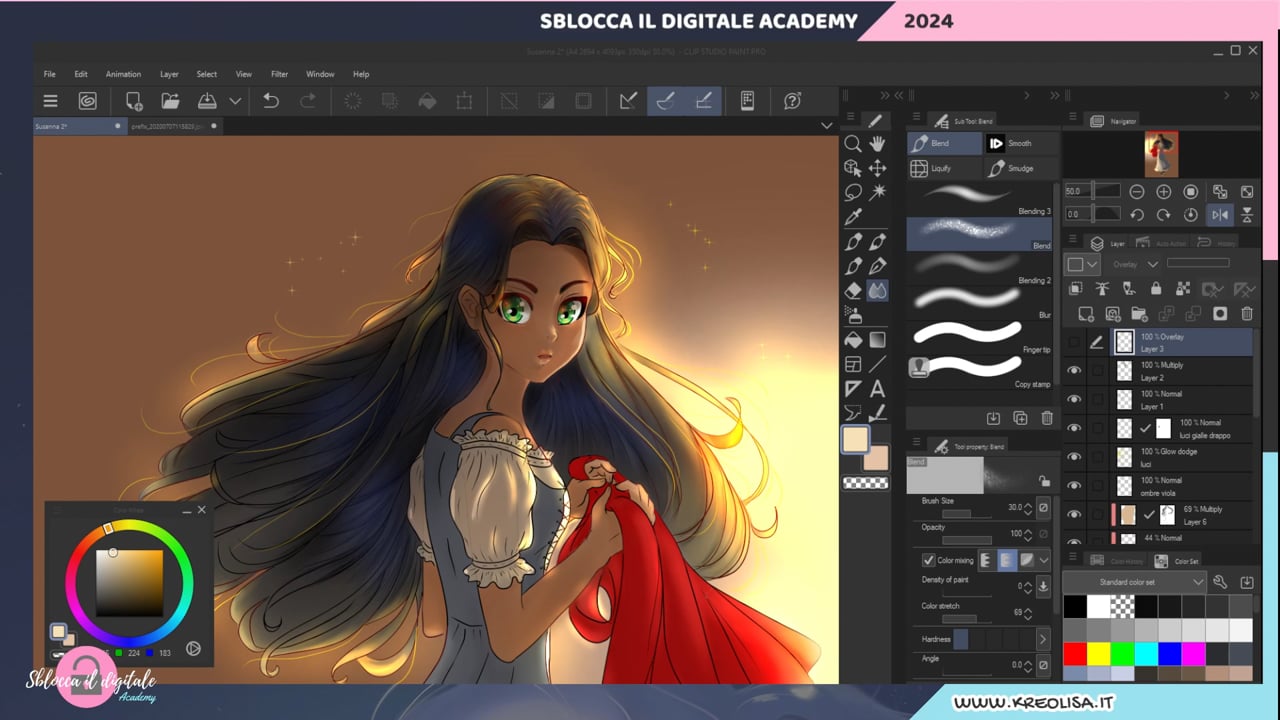Select the Operation object cube tool
This screenshot has height=720, width=1280.
853,168
